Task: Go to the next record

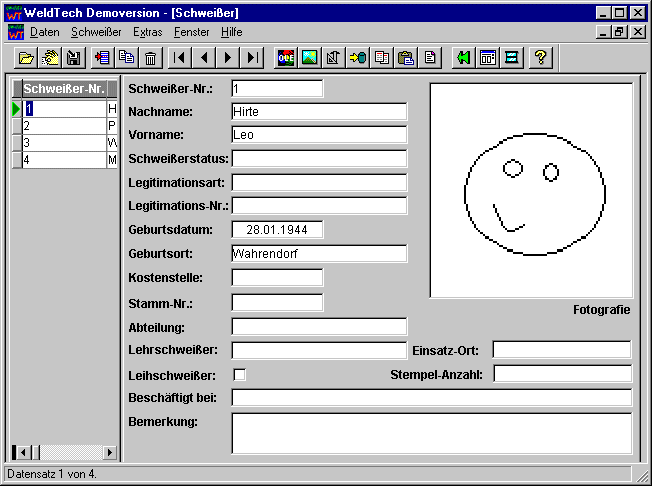Action: (x=229, y=58)
